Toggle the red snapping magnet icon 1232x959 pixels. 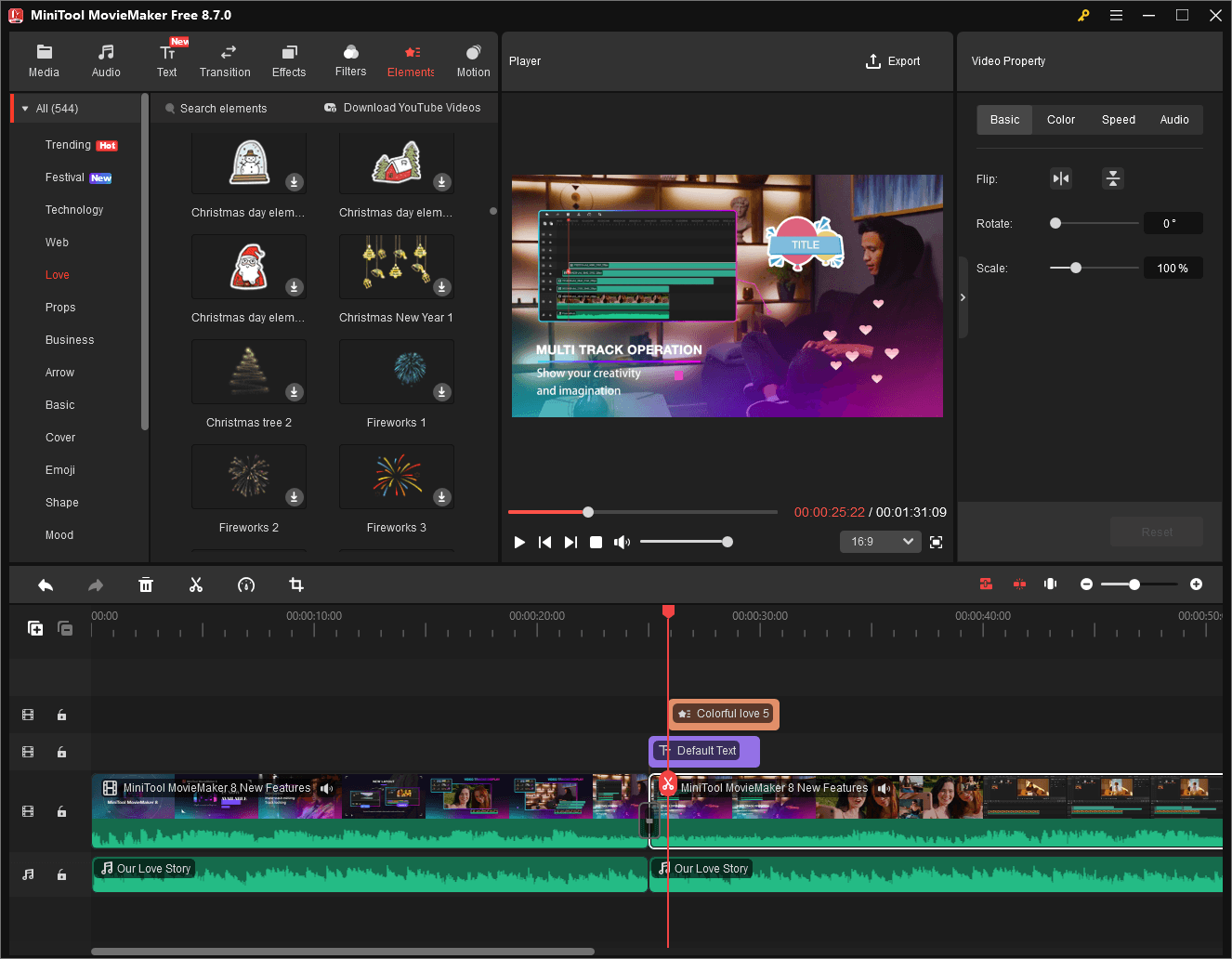click(x=986, y=584)
